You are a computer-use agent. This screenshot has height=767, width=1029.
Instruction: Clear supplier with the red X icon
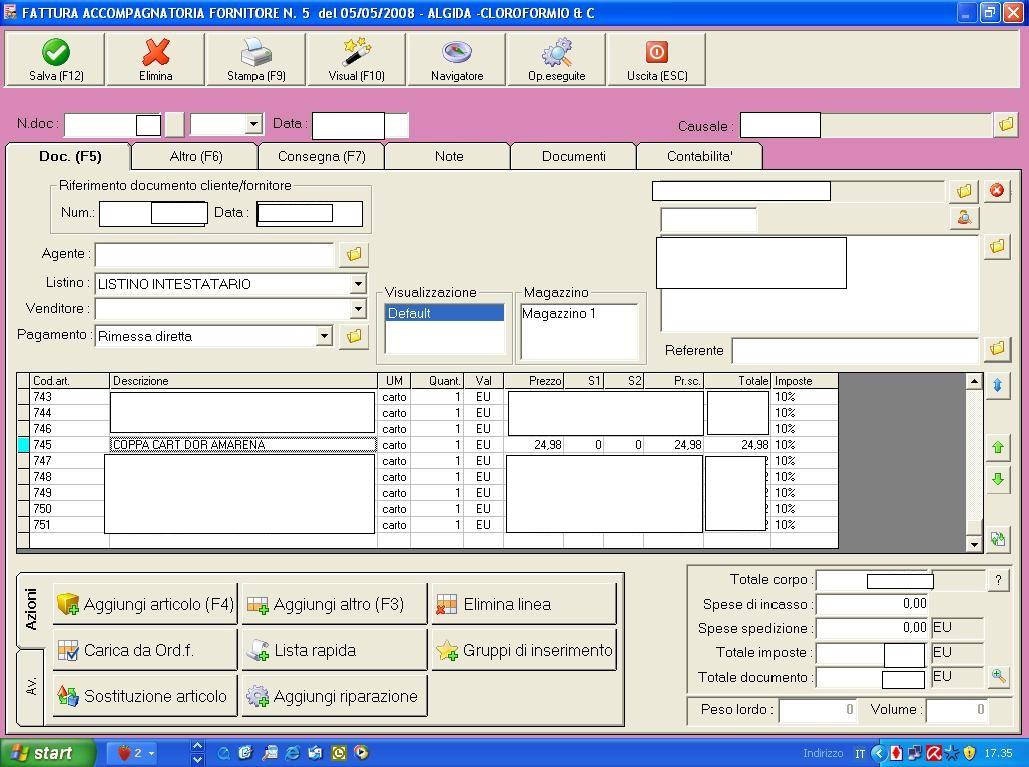pyautogui.click(x=997, y=191)
